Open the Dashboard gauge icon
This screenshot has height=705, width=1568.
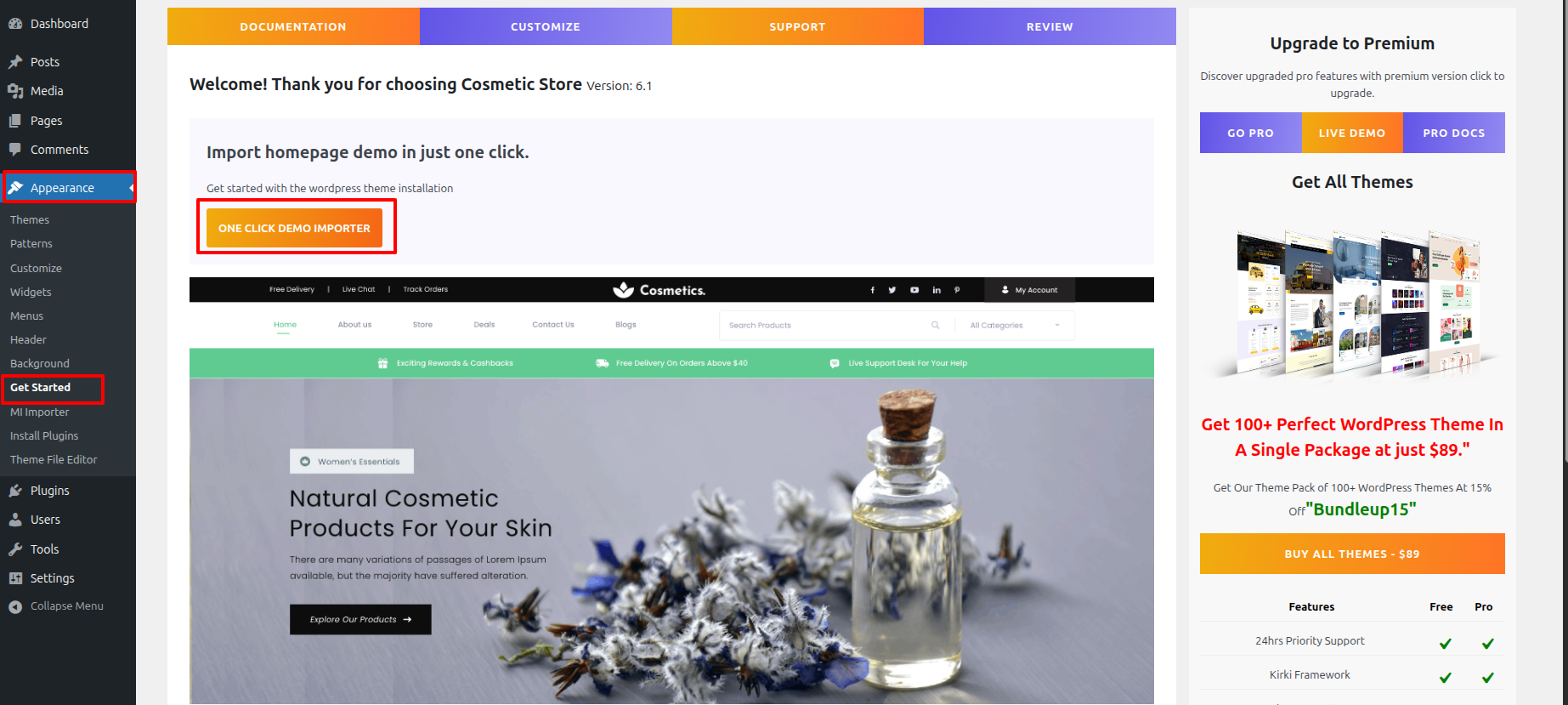point(15,24)
